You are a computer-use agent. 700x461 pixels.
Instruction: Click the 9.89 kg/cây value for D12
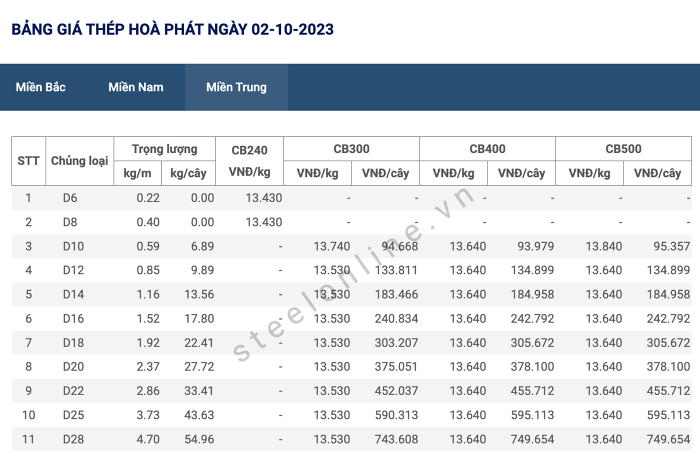click(x=203, y=270)
